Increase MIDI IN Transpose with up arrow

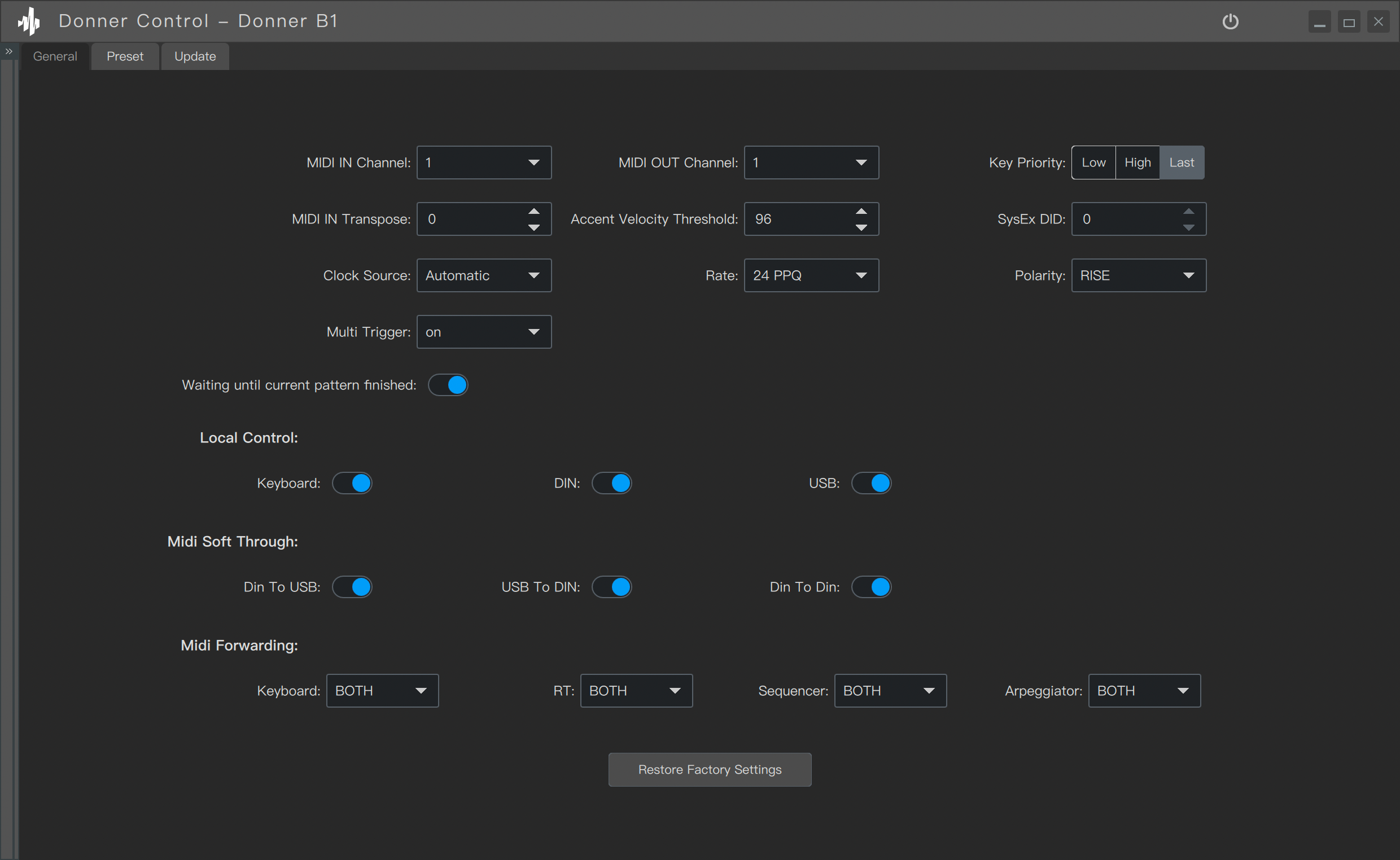533,212
